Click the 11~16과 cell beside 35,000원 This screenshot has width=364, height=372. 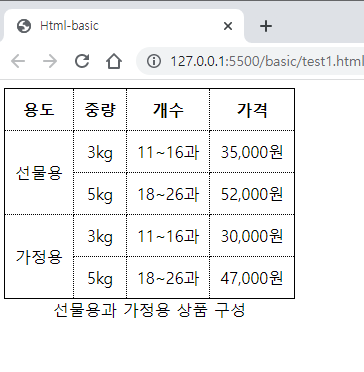168,152
